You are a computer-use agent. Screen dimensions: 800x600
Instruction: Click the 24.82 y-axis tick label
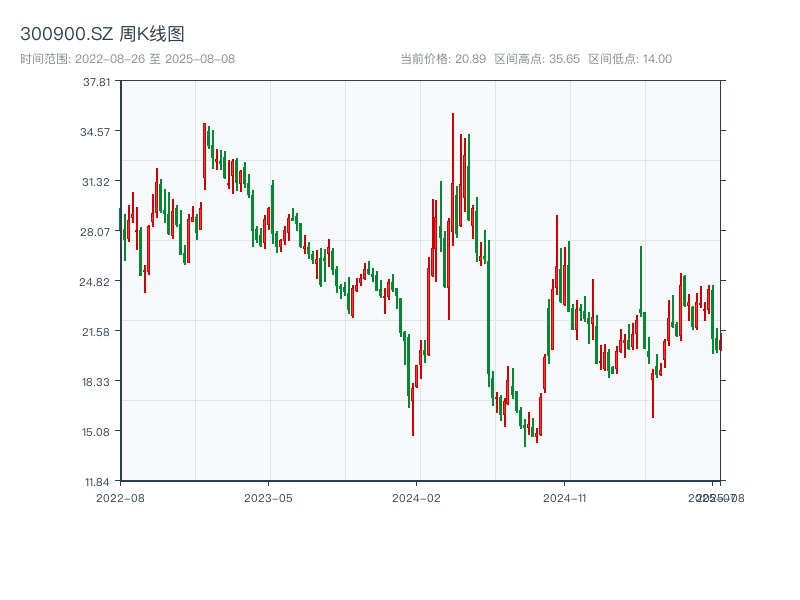(x=97, y=281)
